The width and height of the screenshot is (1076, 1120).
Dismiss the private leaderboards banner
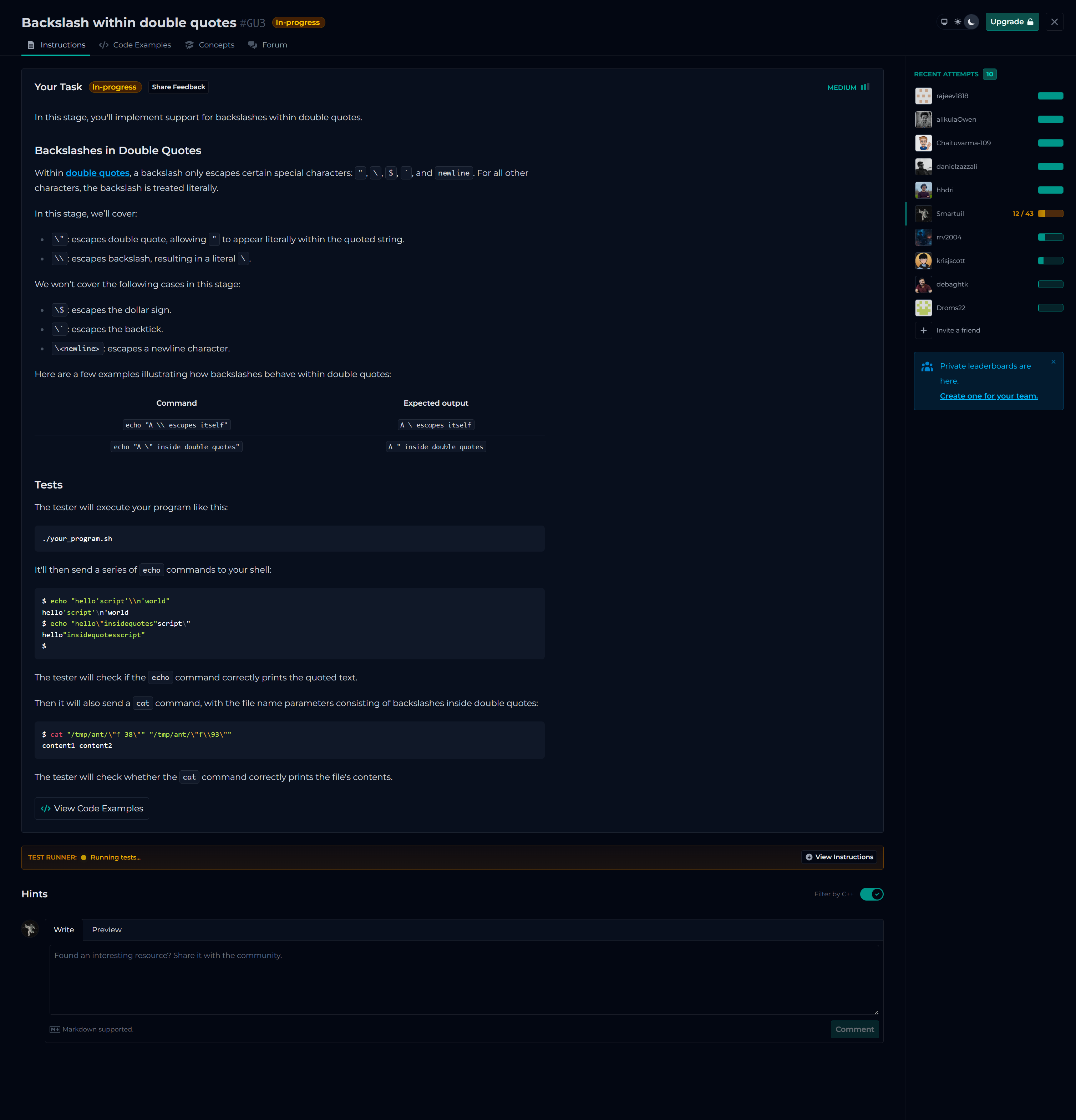(x=1053, y=362)
